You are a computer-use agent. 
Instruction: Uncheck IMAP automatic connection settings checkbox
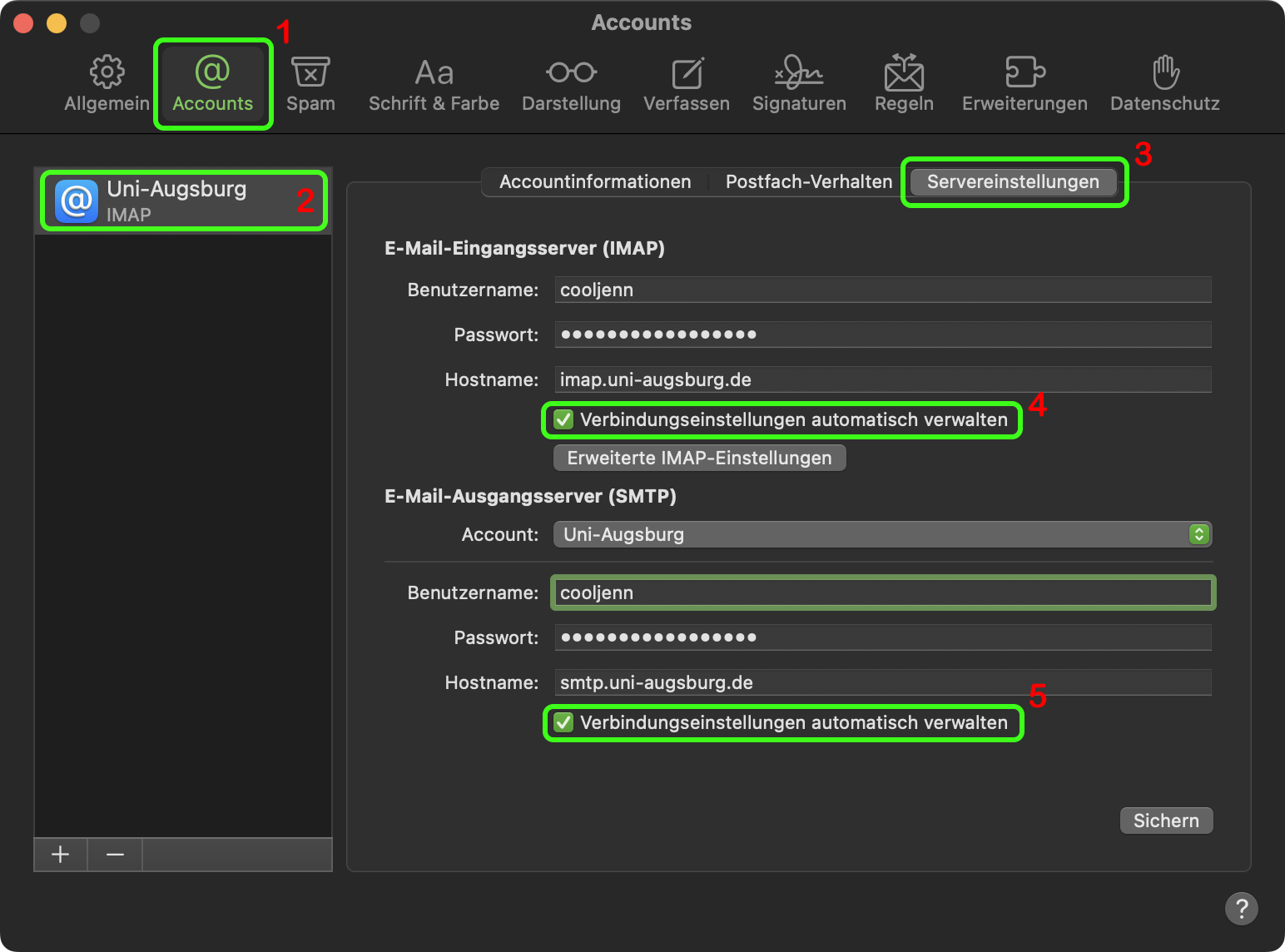coord(564,419)
